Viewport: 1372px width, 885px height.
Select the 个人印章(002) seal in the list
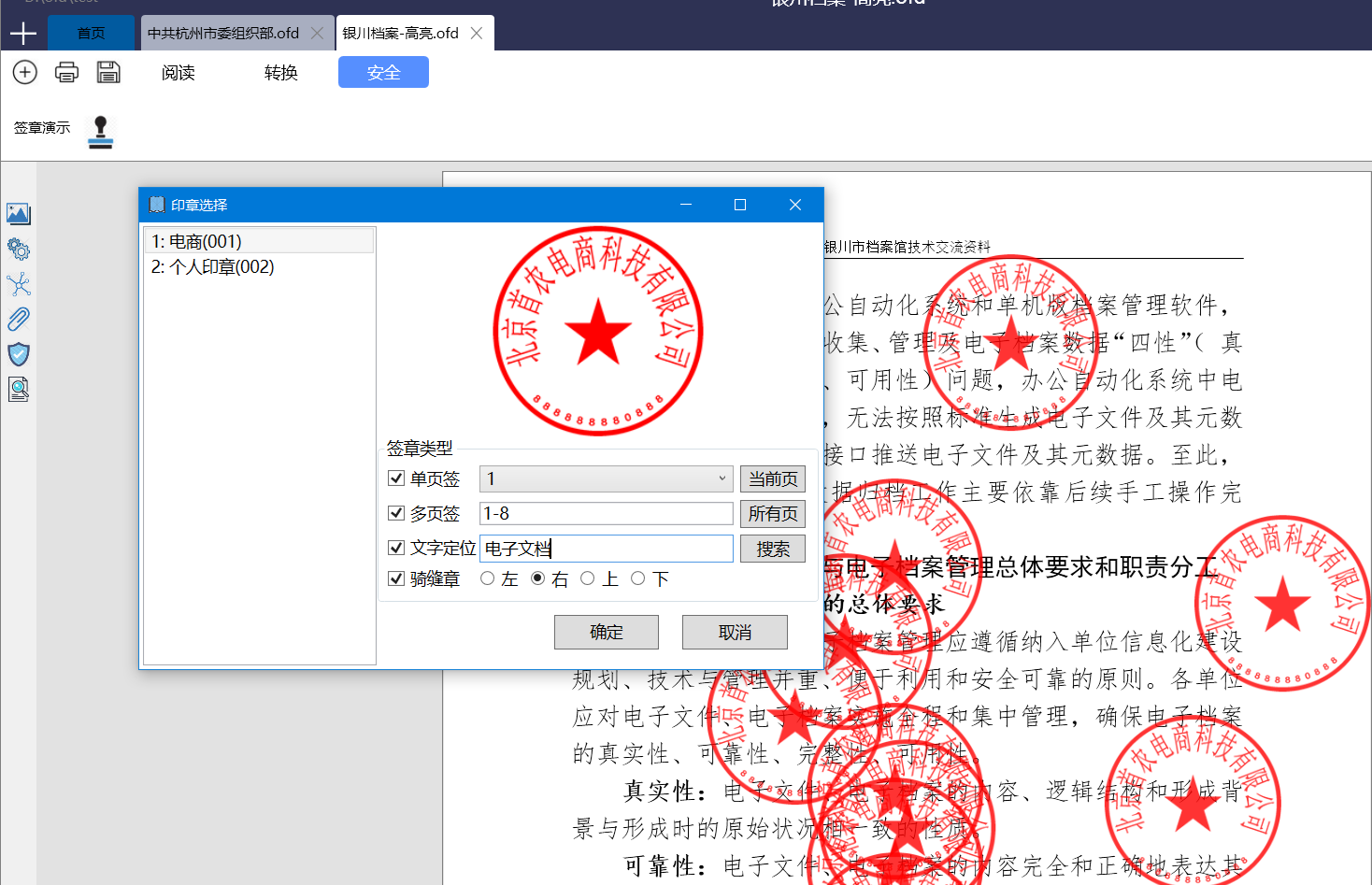(212, 266)
